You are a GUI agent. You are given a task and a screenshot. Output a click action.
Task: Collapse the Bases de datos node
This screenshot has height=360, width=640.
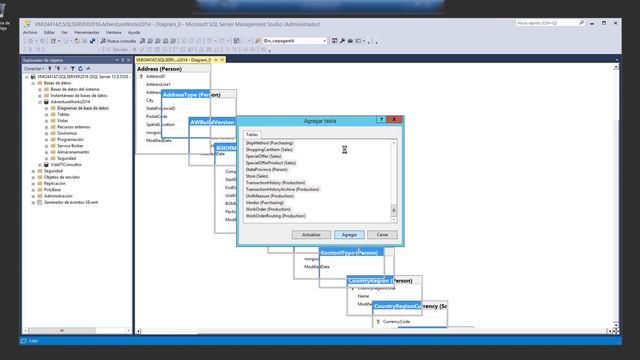pos(33,83)
